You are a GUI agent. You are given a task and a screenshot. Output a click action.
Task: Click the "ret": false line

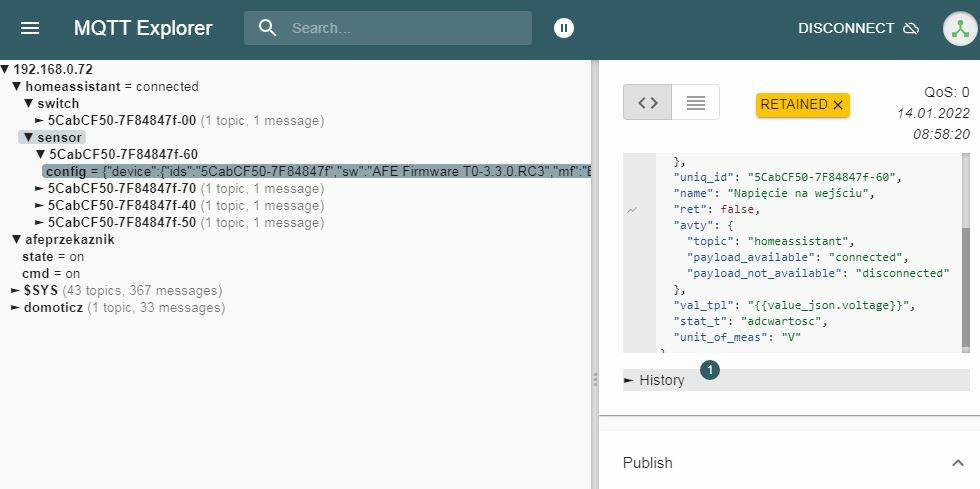(716, 209)
